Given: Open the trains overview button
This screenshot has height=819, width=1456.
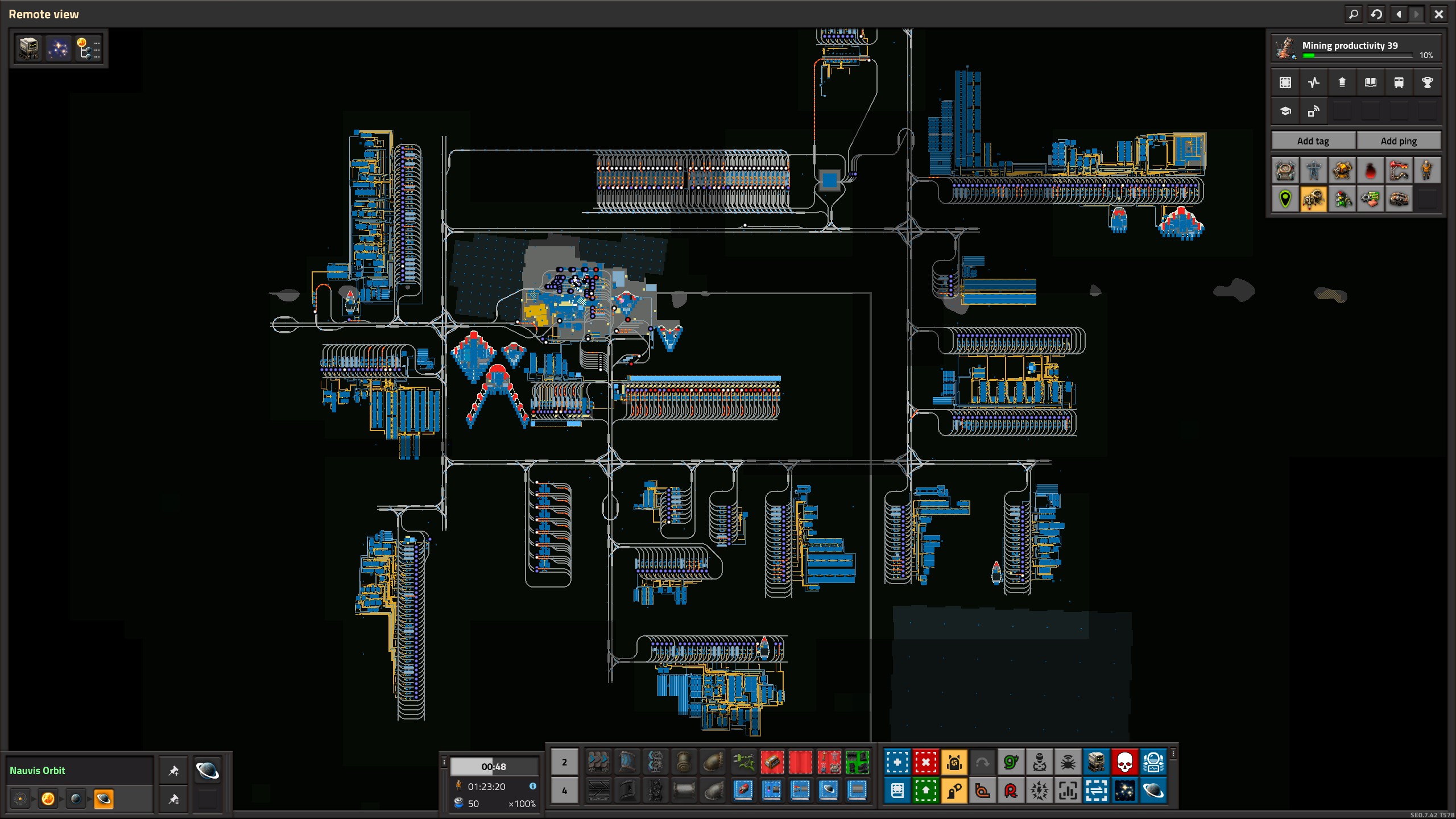Looking at the screenshot, I should coord(1399,82).
